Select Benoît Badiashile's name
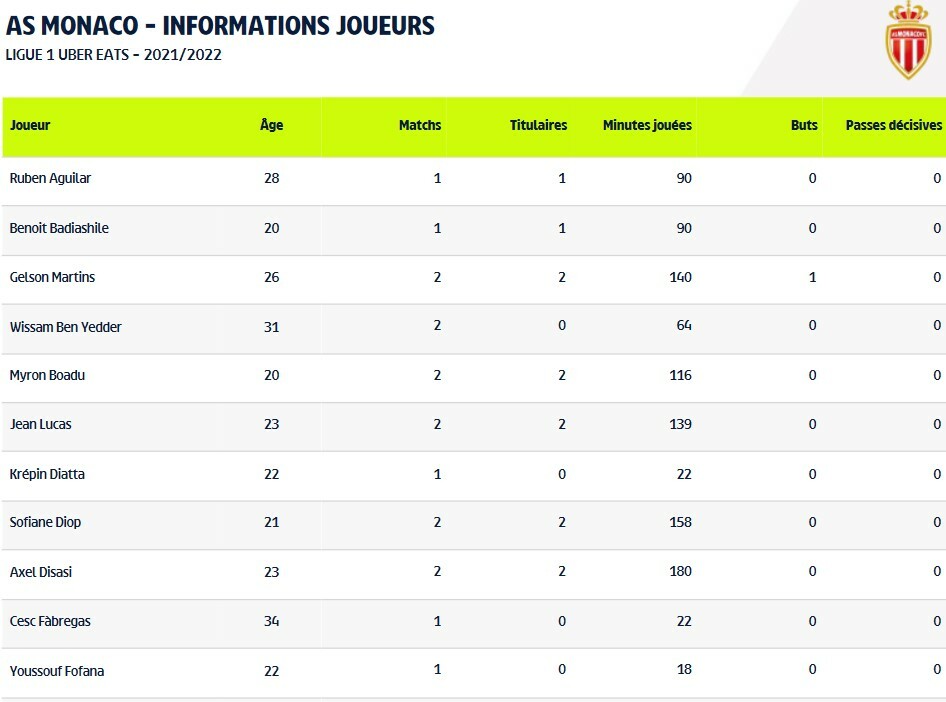Viewport: 946px width, 702px height. [x=59, y=228]
